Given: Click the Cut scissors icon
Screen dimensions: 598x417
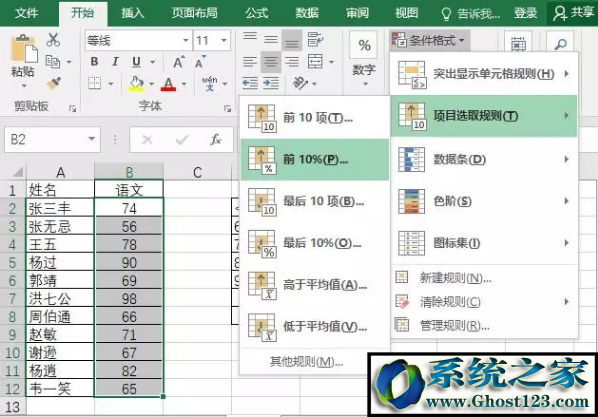Looking at the screenshot, I should coord(53,40).
